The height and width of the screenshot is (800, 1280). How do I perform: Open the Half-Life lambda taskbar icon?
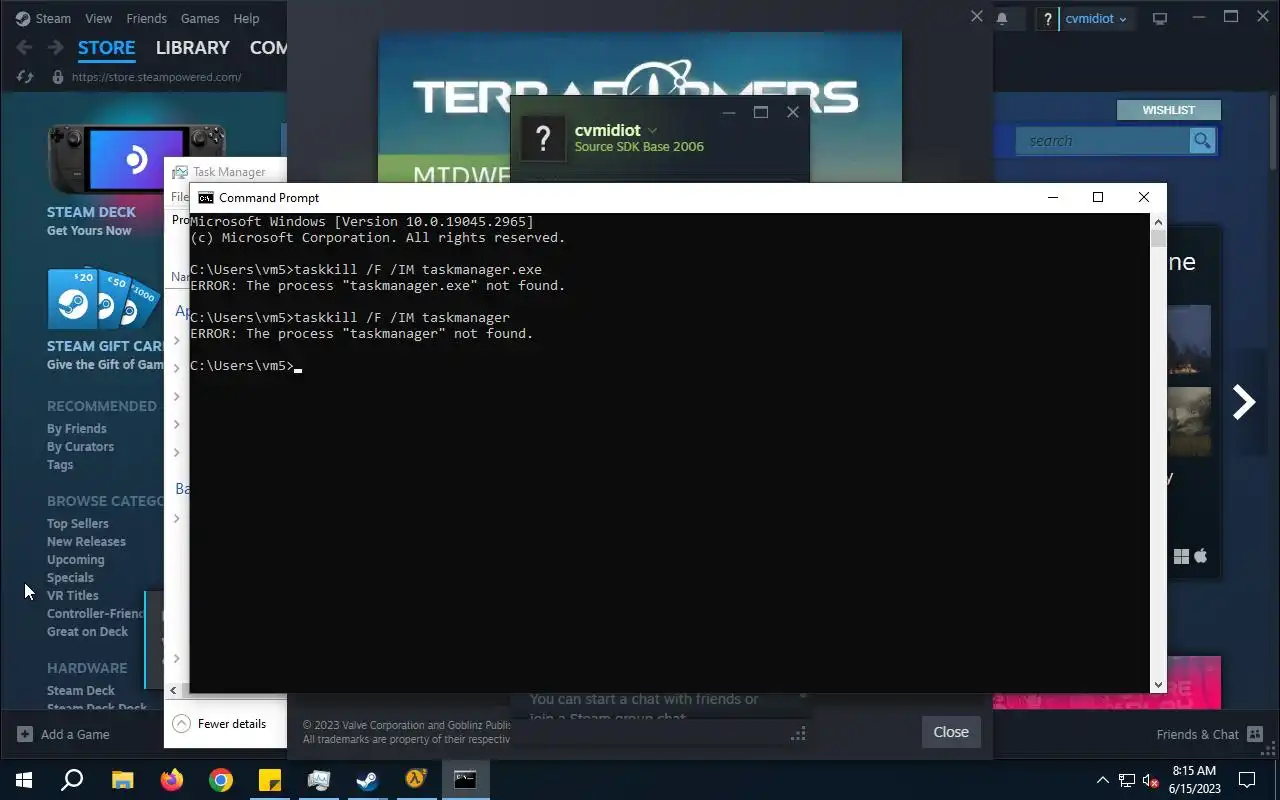coord(416,780)
